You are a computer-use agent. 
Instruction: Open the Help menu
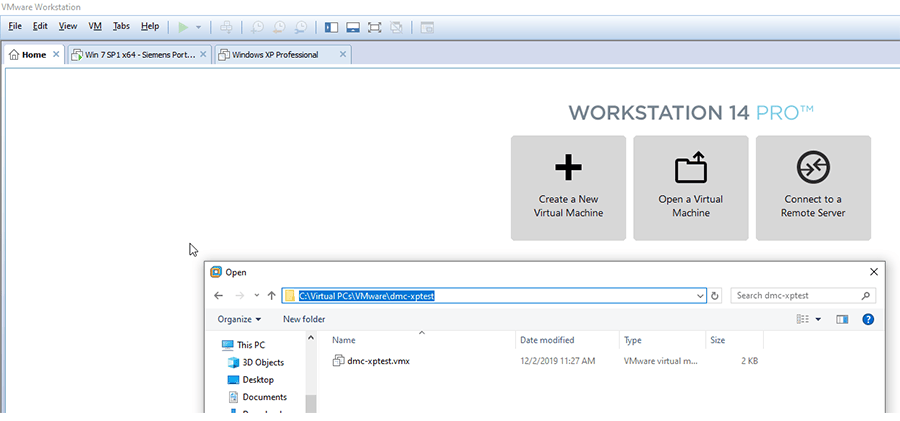[x=150, y=26]
